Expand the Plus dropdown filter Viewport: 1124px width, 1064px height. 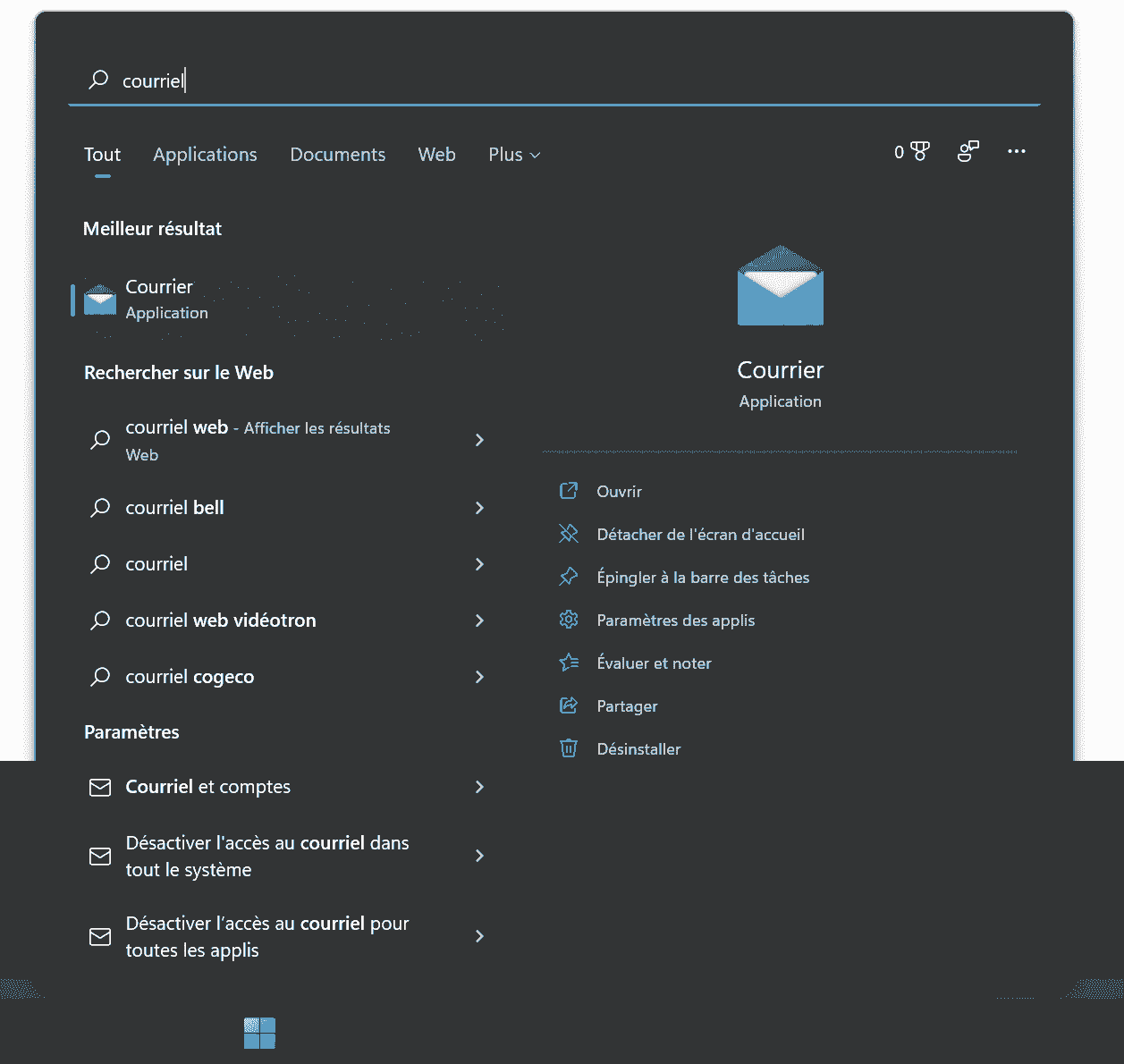(514, 155)
